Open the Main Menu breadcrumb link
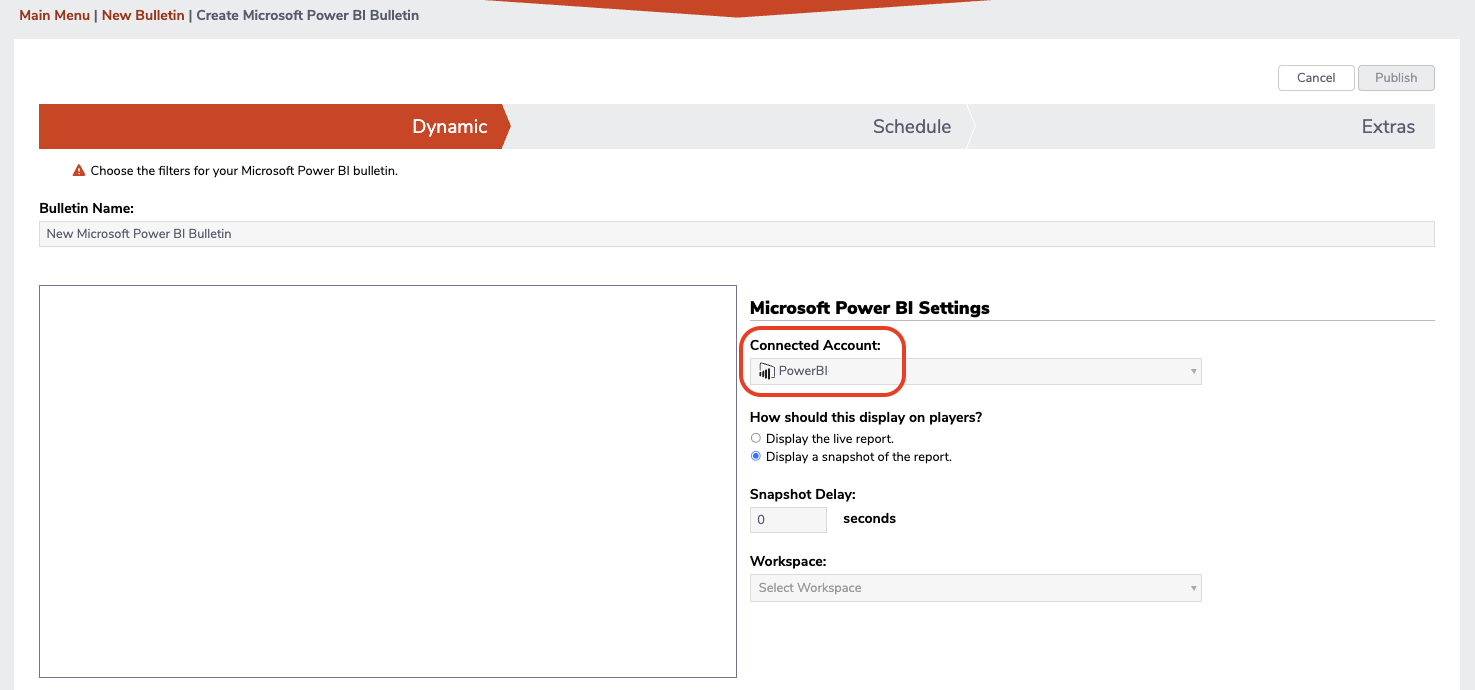 pos(54,15)
